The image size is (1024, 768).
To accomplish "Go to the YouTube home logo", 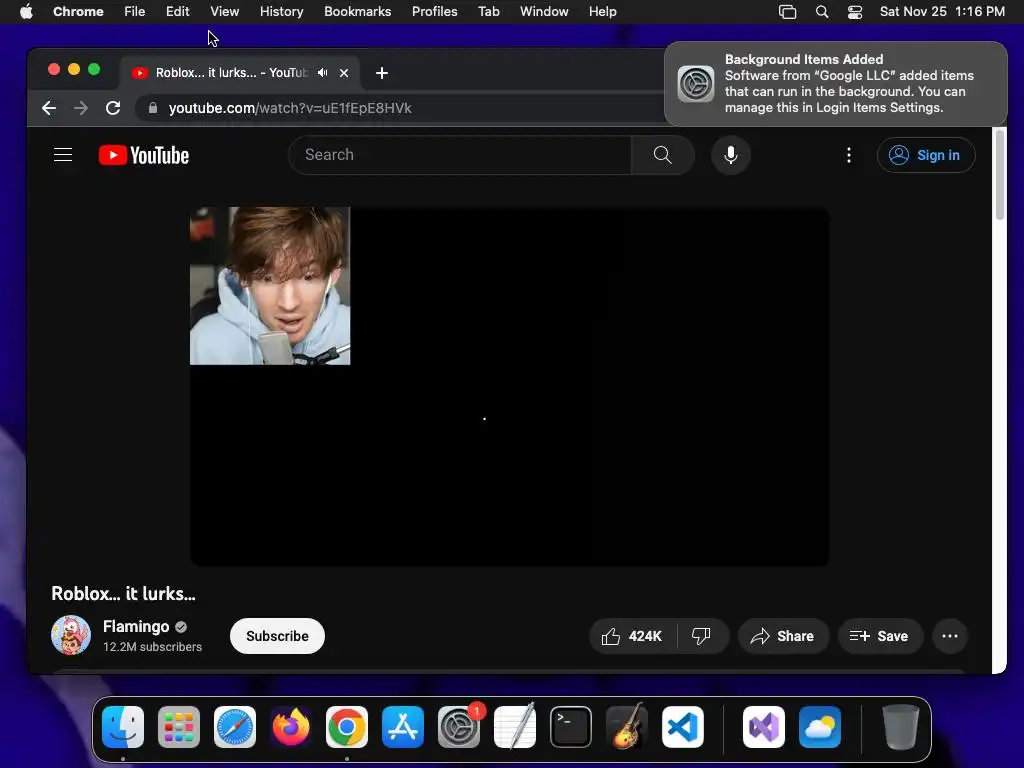I will pos(144,155).
